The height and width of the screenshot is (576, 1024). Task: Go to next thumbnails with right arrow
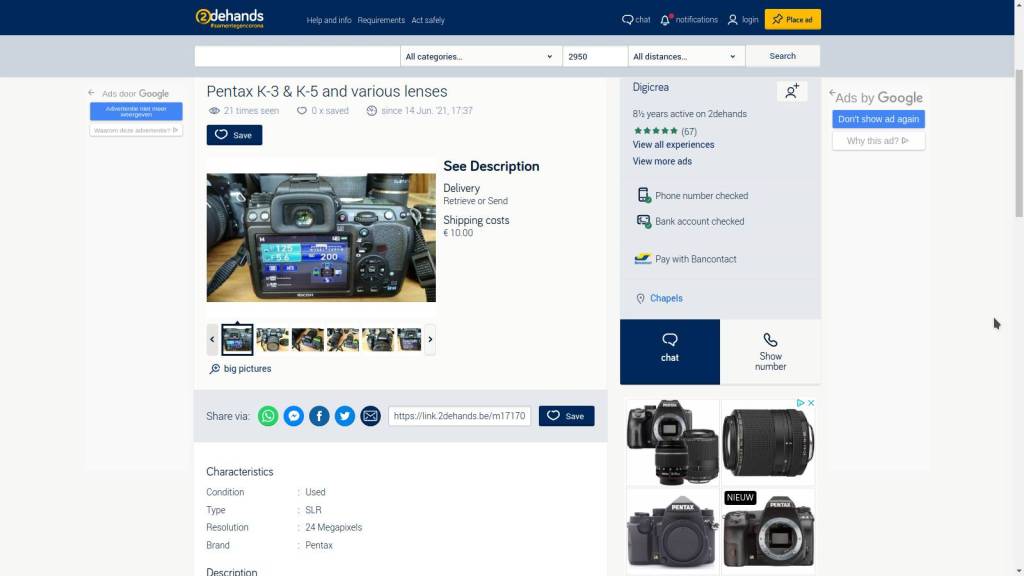coord(430,340)
